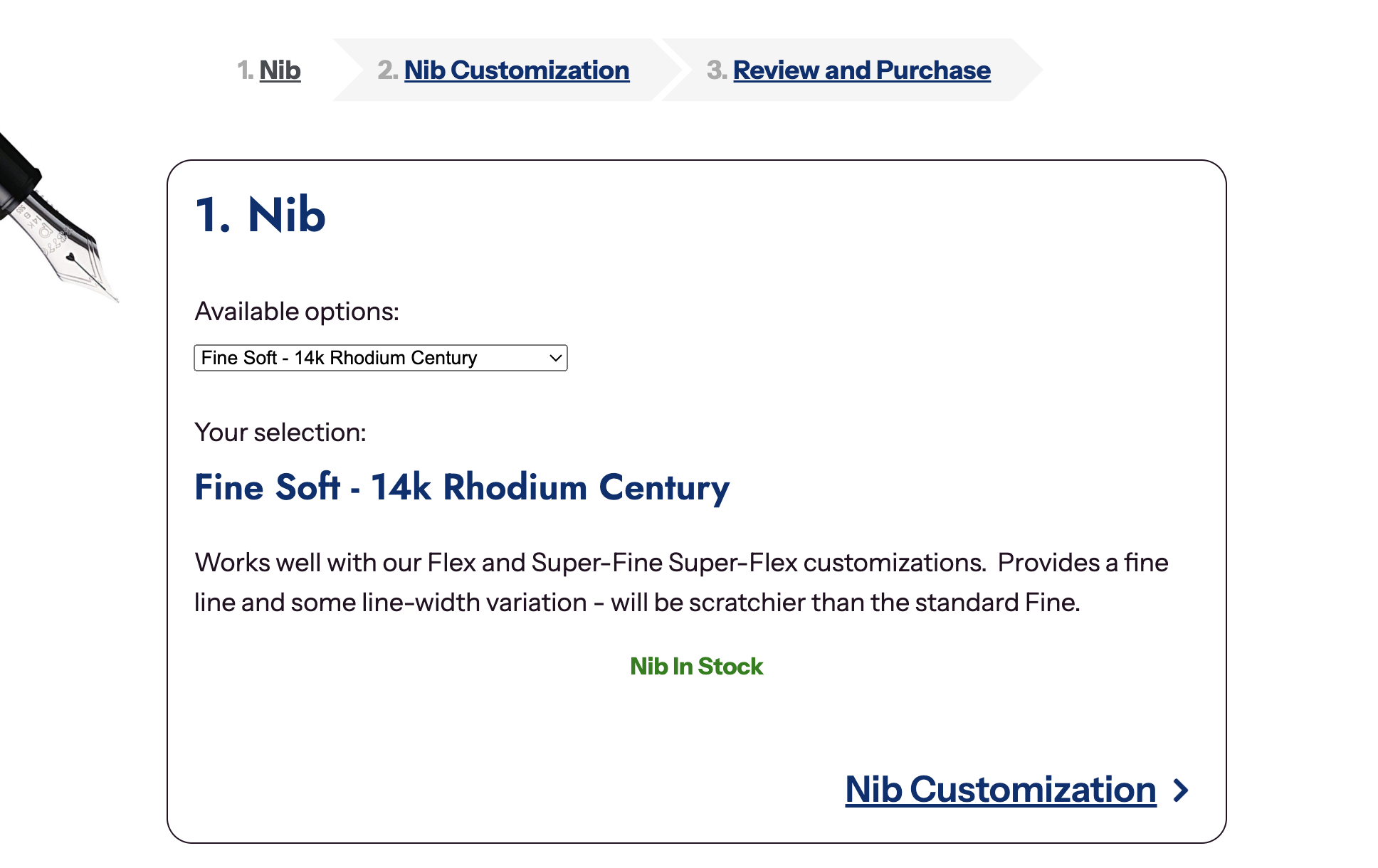
Task: Open the Review and Purchase step
Action: tap(861, 70)
